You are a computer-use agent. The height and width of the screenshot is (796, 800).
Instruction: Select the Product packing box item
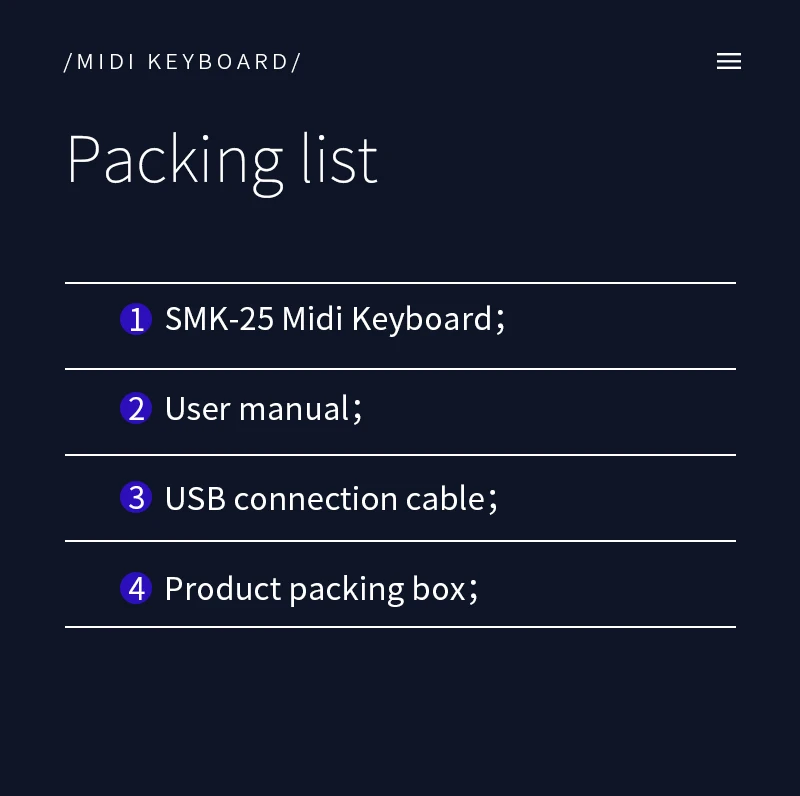pyautogui.click(x=315, y=588)
